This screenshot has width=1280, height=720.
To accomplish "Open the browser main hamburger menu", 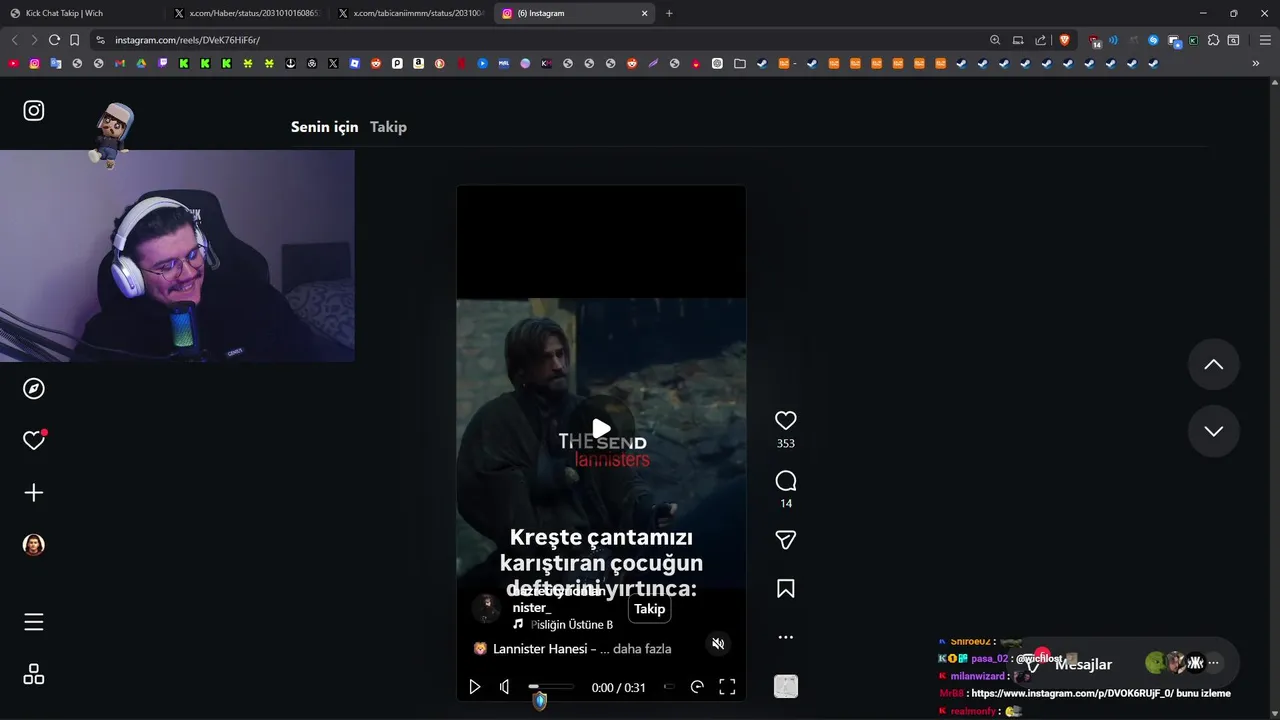I will pos(1265,40).
